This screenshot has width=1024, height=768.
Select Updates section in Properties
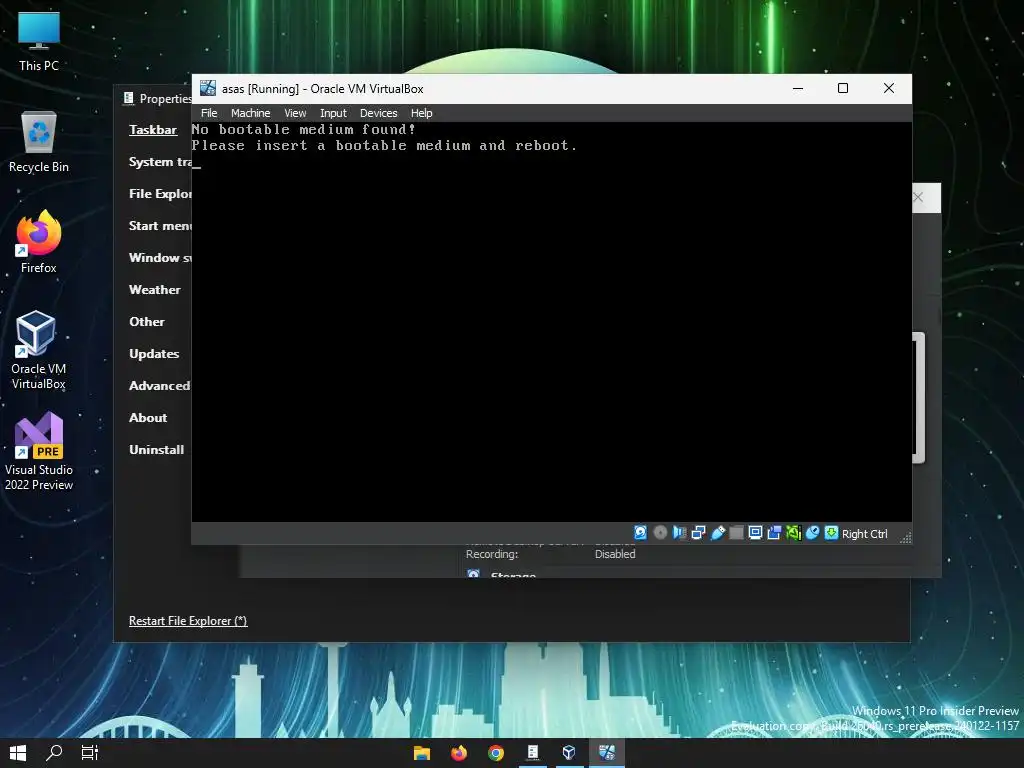pyautogui.click(x=154, y=353)
